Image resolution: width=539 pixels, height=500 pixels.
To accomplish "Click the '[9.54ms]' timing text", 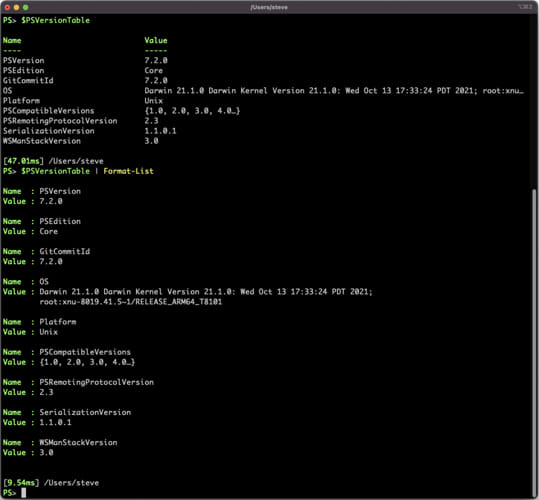I will tap(21, 483).
